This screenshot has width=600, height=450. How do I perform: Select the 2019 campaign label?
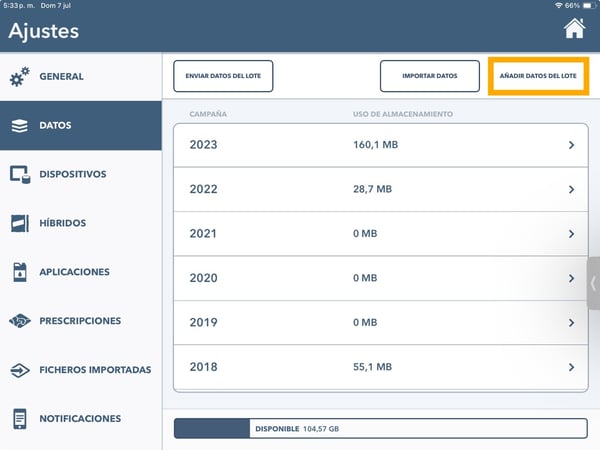click(x=203, y=323)
